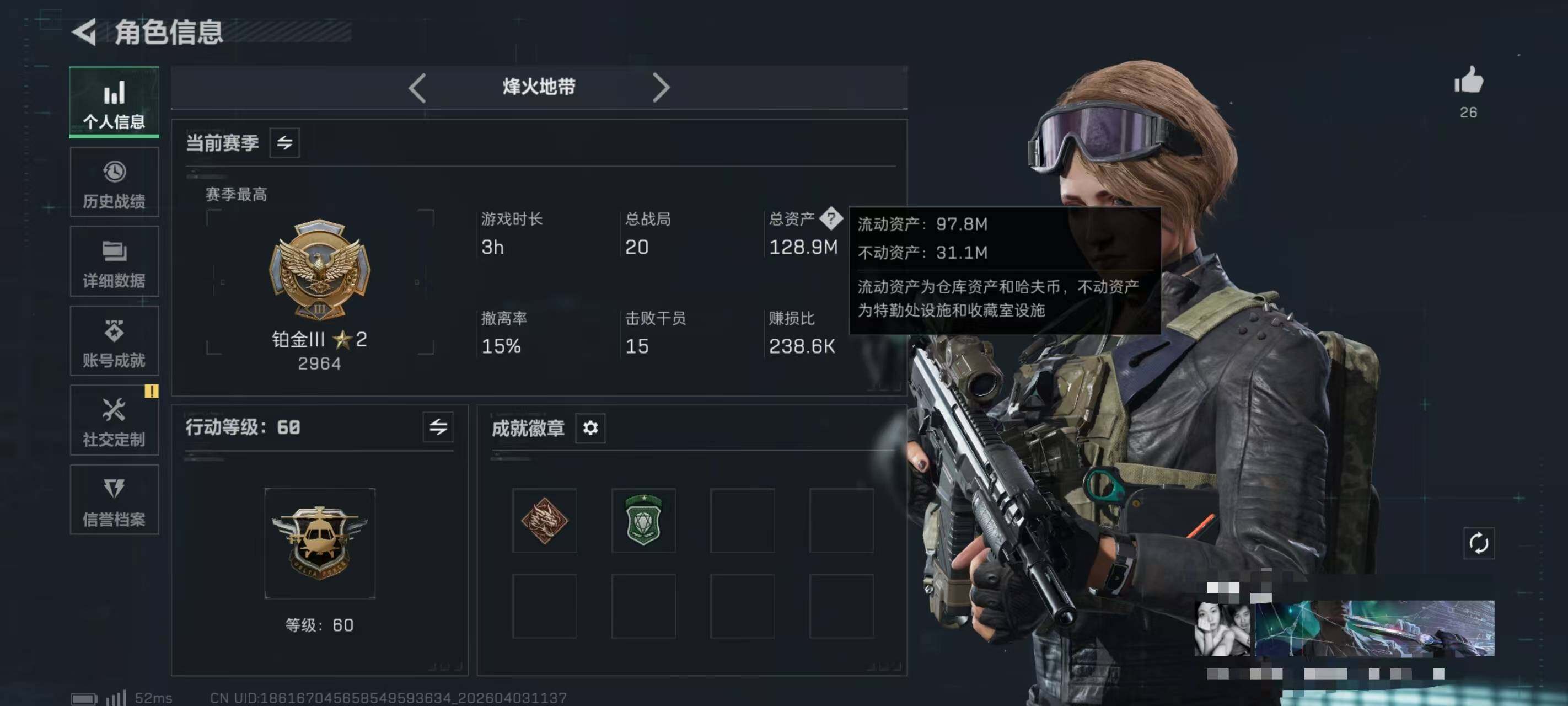Viewport: 1568px width, 706px height.
Task: Open the 历史战绩 tab
Action: click(x=115, y=183)
